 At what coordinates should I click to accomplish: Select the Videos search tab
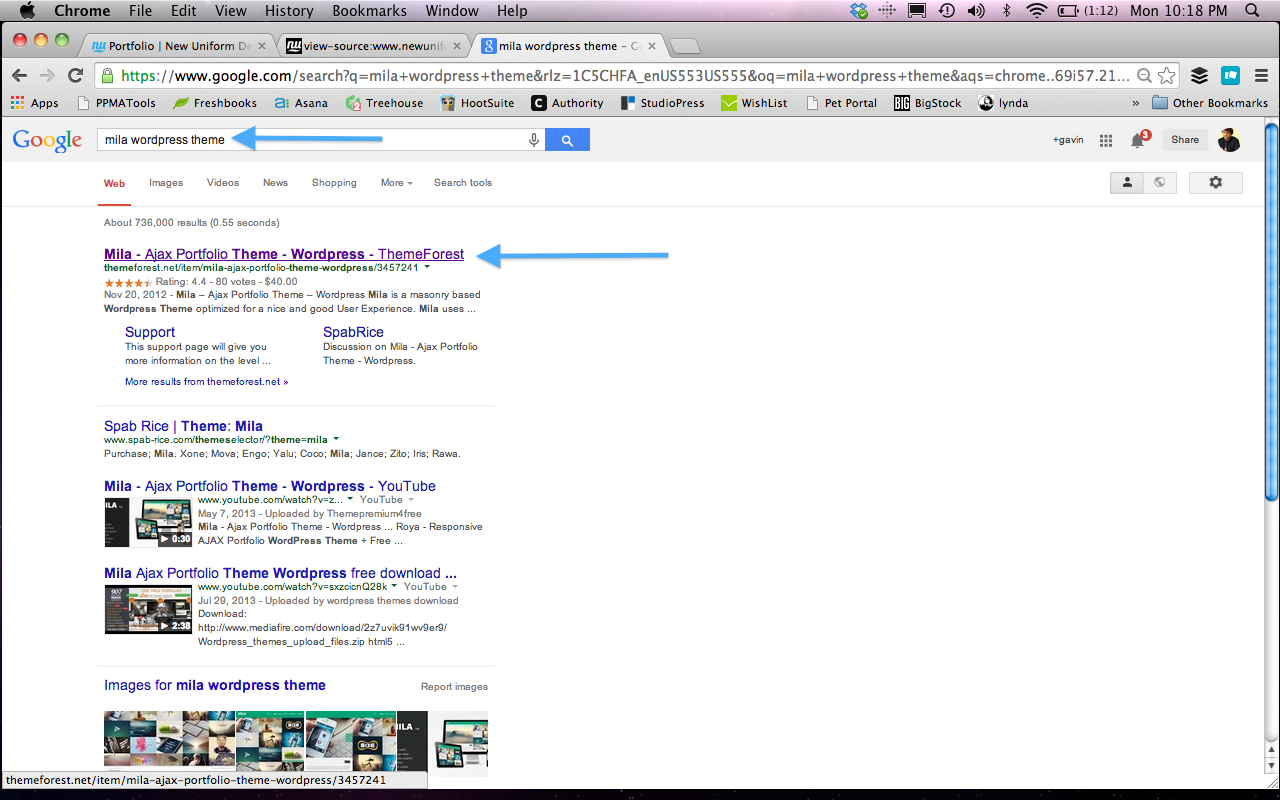click(223, 183)
